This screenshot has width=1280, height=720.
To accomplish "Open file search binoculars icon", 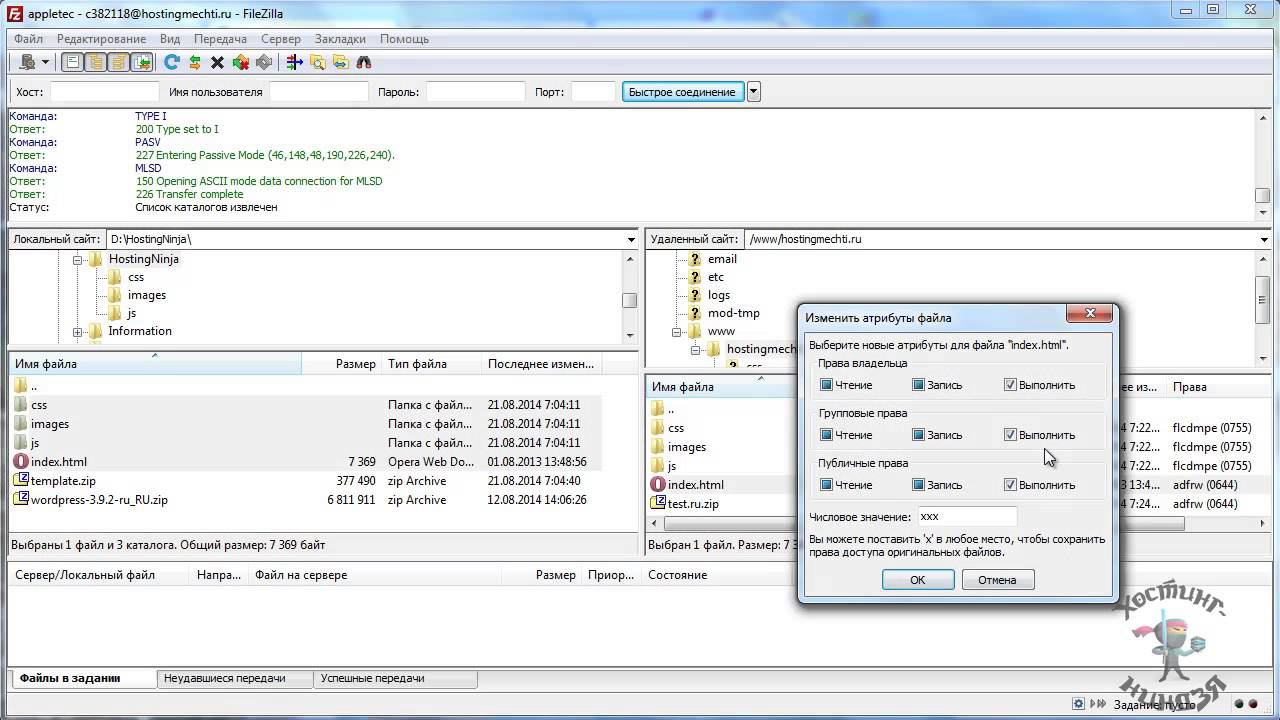I will [x=364, y=62].
